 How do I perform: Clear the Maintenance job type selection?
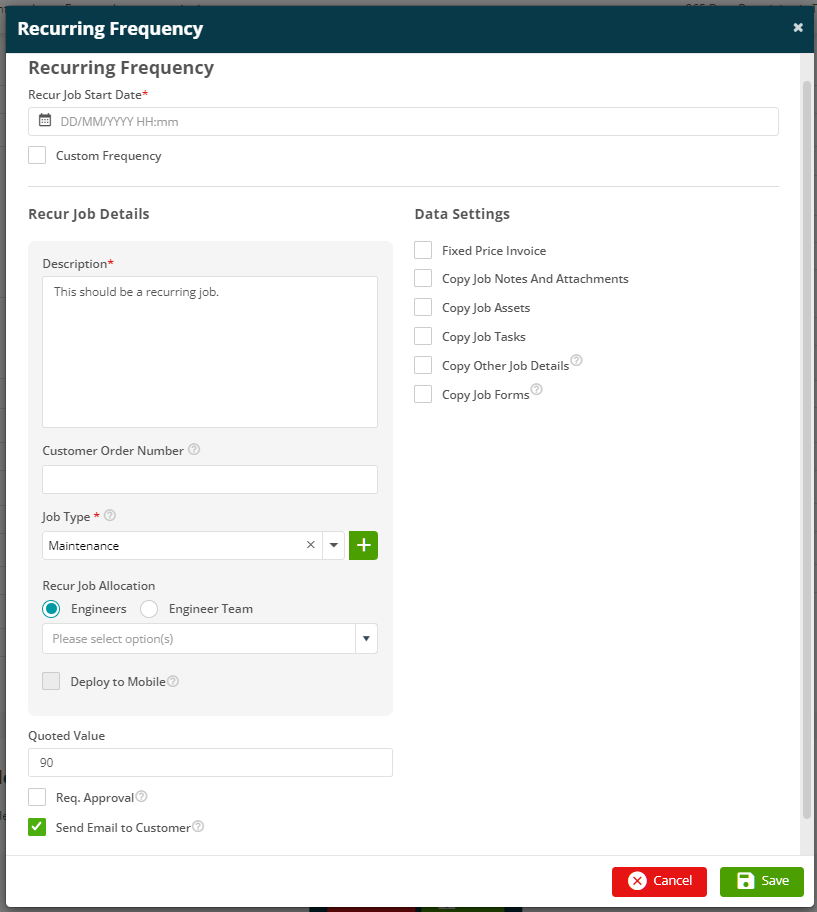[311, 545]
